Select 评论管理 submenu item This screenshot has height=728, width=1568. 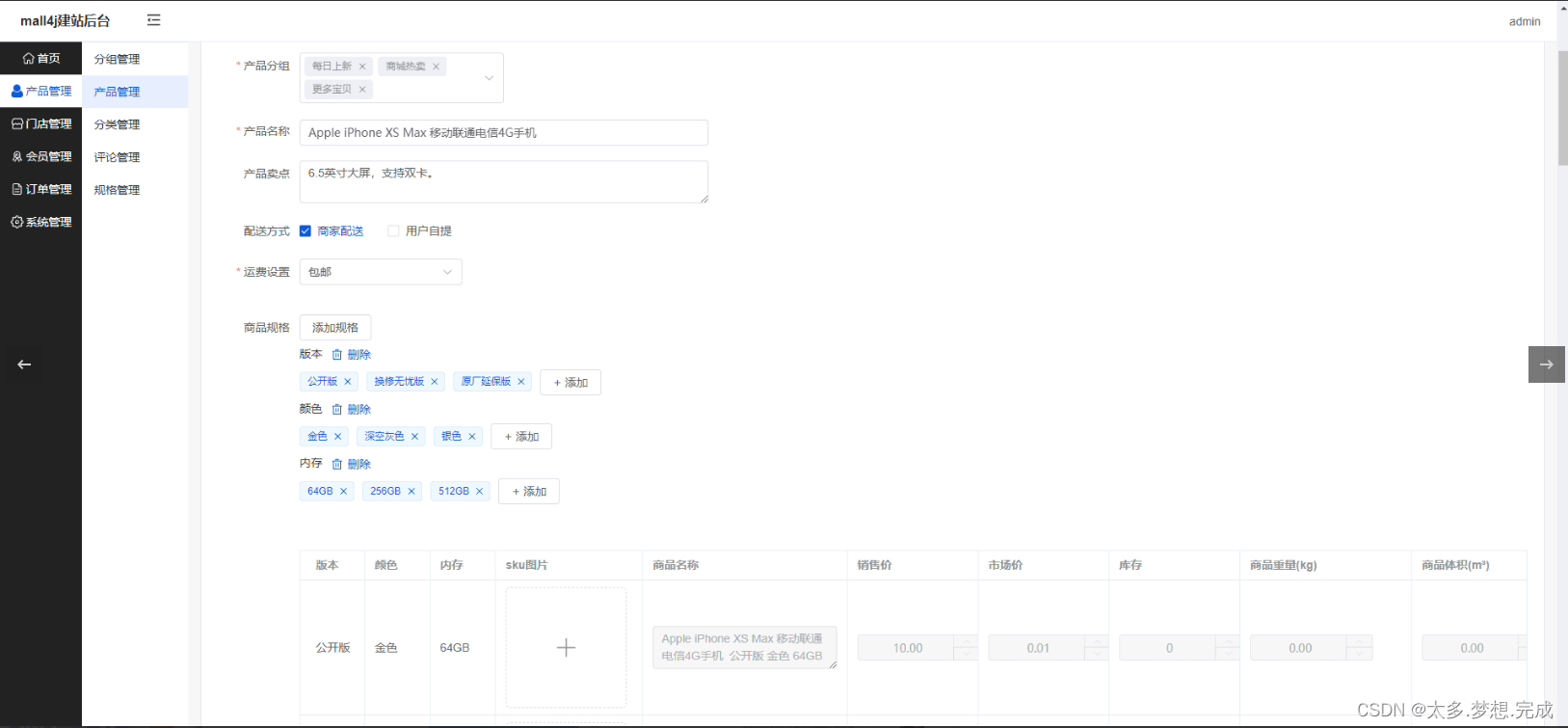tap(135, 157)
